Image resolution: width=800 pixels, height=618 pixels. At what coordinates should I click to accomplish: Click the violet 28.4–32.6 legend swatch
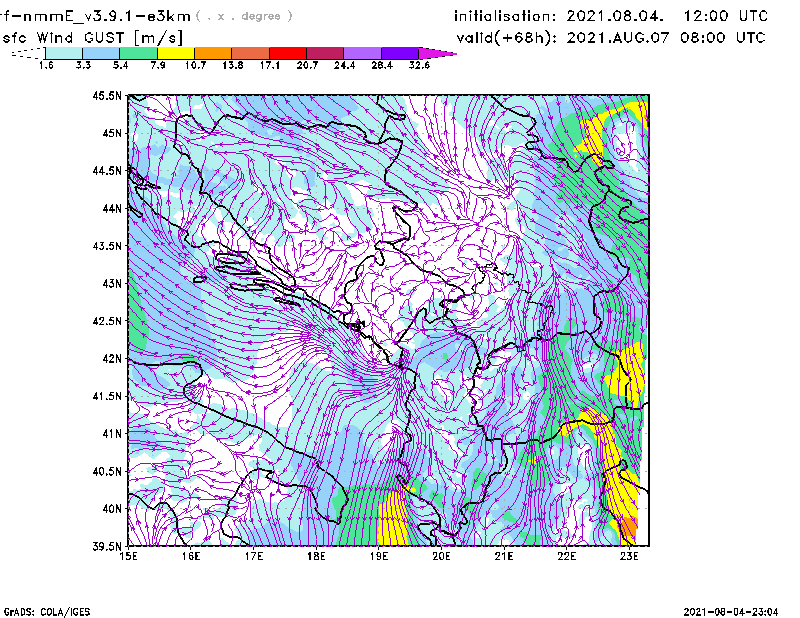[x=400, y=53]
